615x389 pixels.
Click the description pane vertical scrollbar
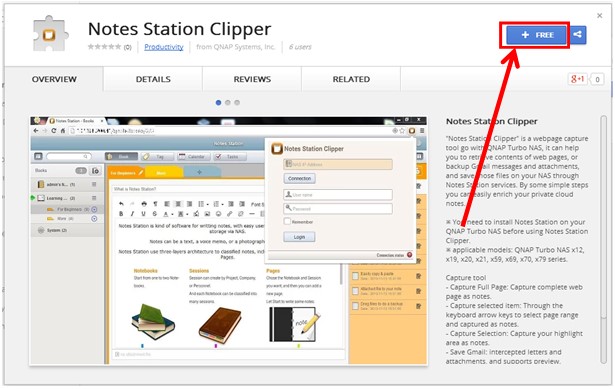coord(604,239)
